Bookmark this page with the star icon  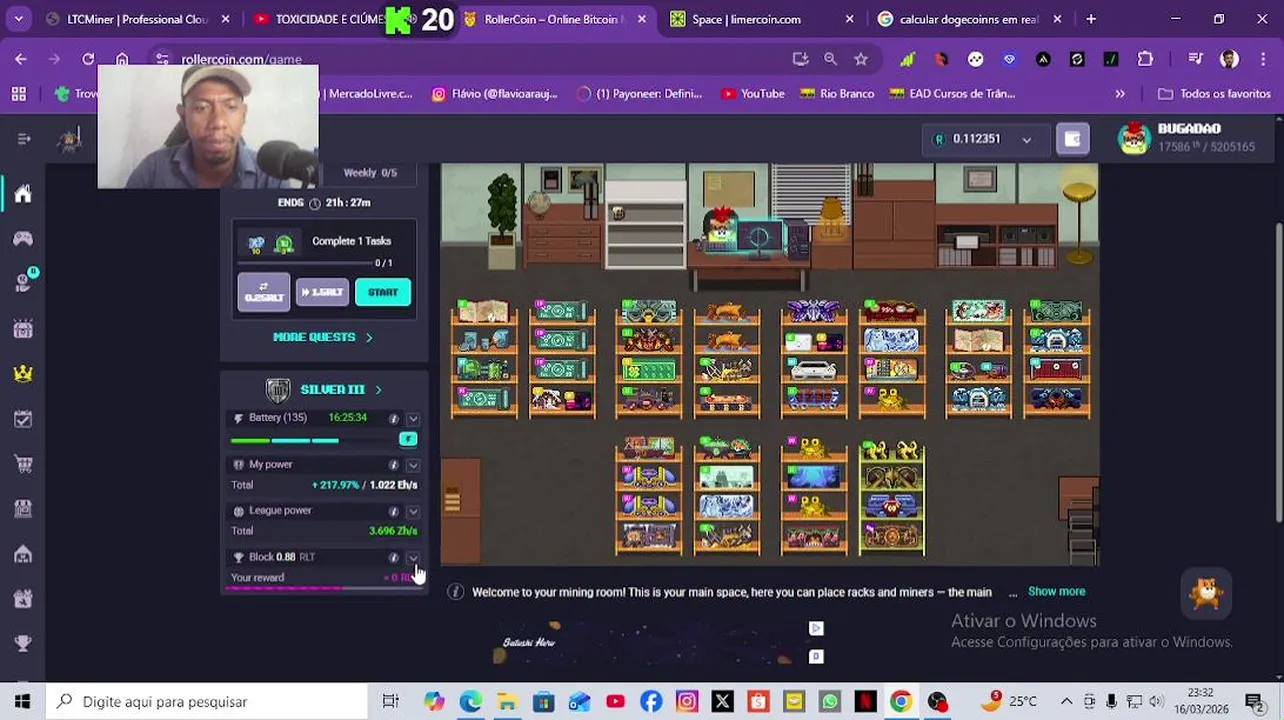coord(861,59)
